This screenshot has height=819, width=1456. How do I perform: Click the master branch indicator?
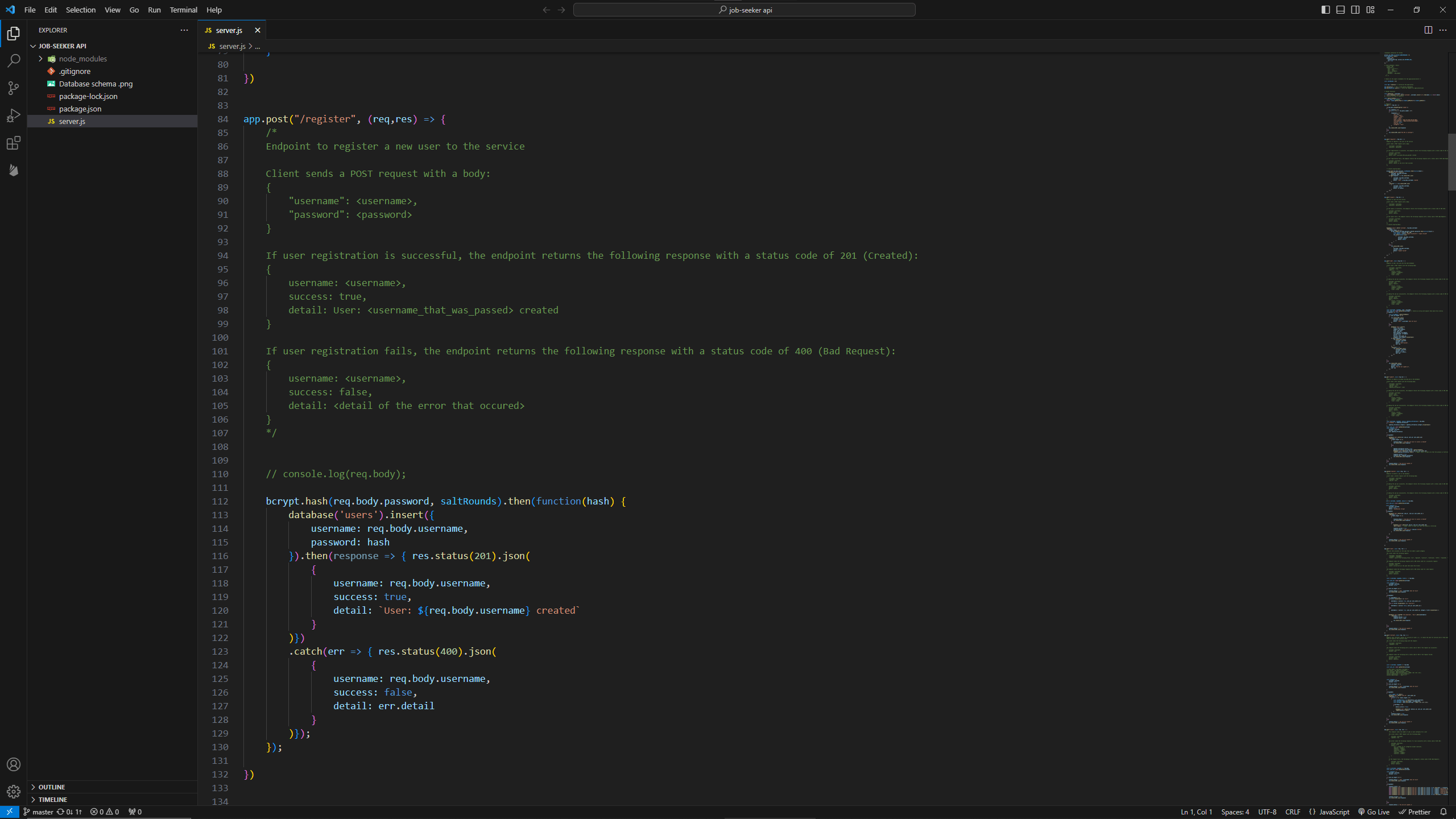pyautogui.click(x=38, y=812)
